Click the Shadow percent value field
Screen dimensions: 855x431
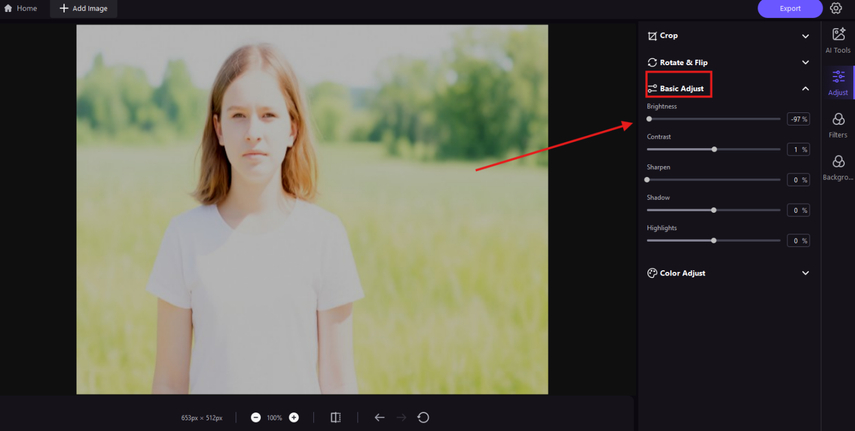[798, 210]
